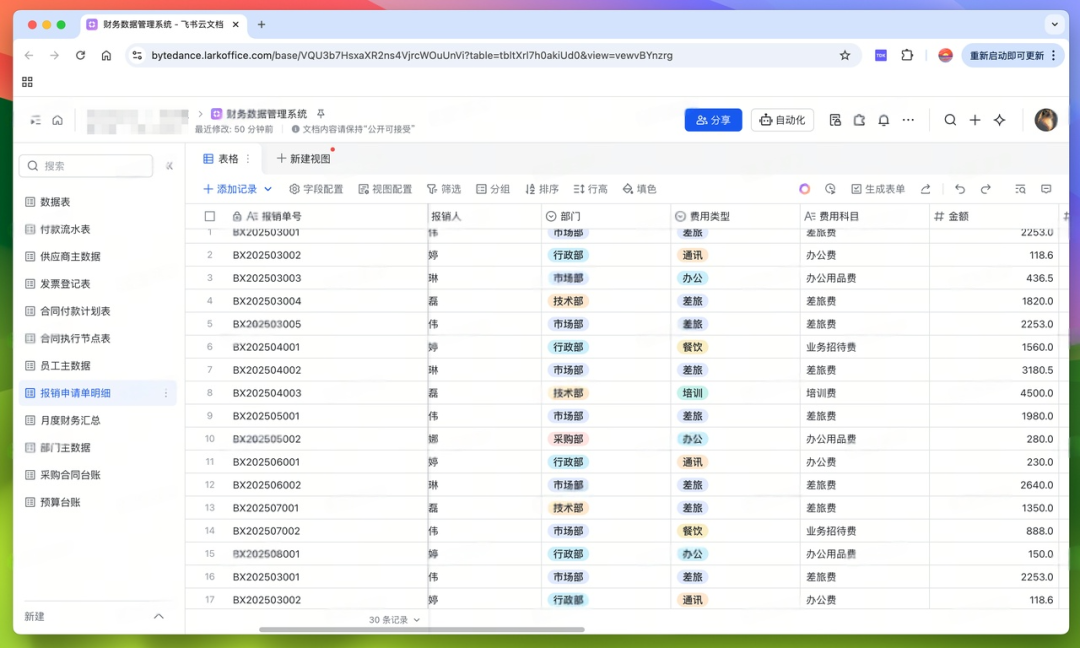This screenshot has height=648, width=1080.
Task: Expand the 30 条记录 count dropdown
Action: coord(394,620)
